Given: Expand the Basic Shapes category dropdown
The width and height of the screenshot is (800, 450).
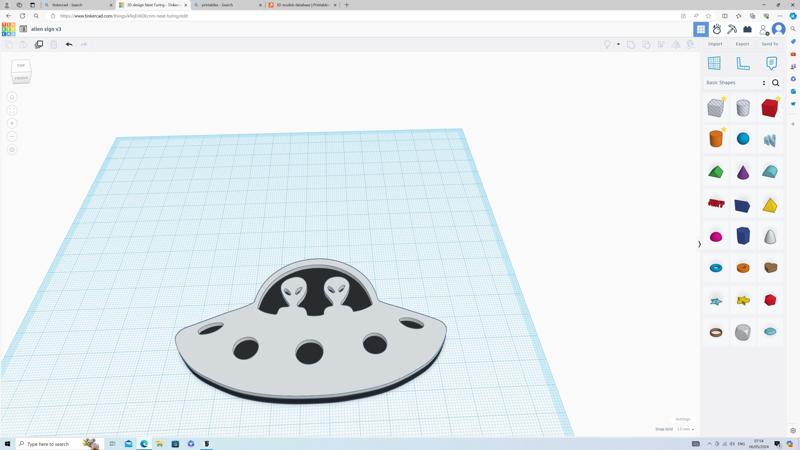Looking at the screenshot, I should (x=736, y=83).
